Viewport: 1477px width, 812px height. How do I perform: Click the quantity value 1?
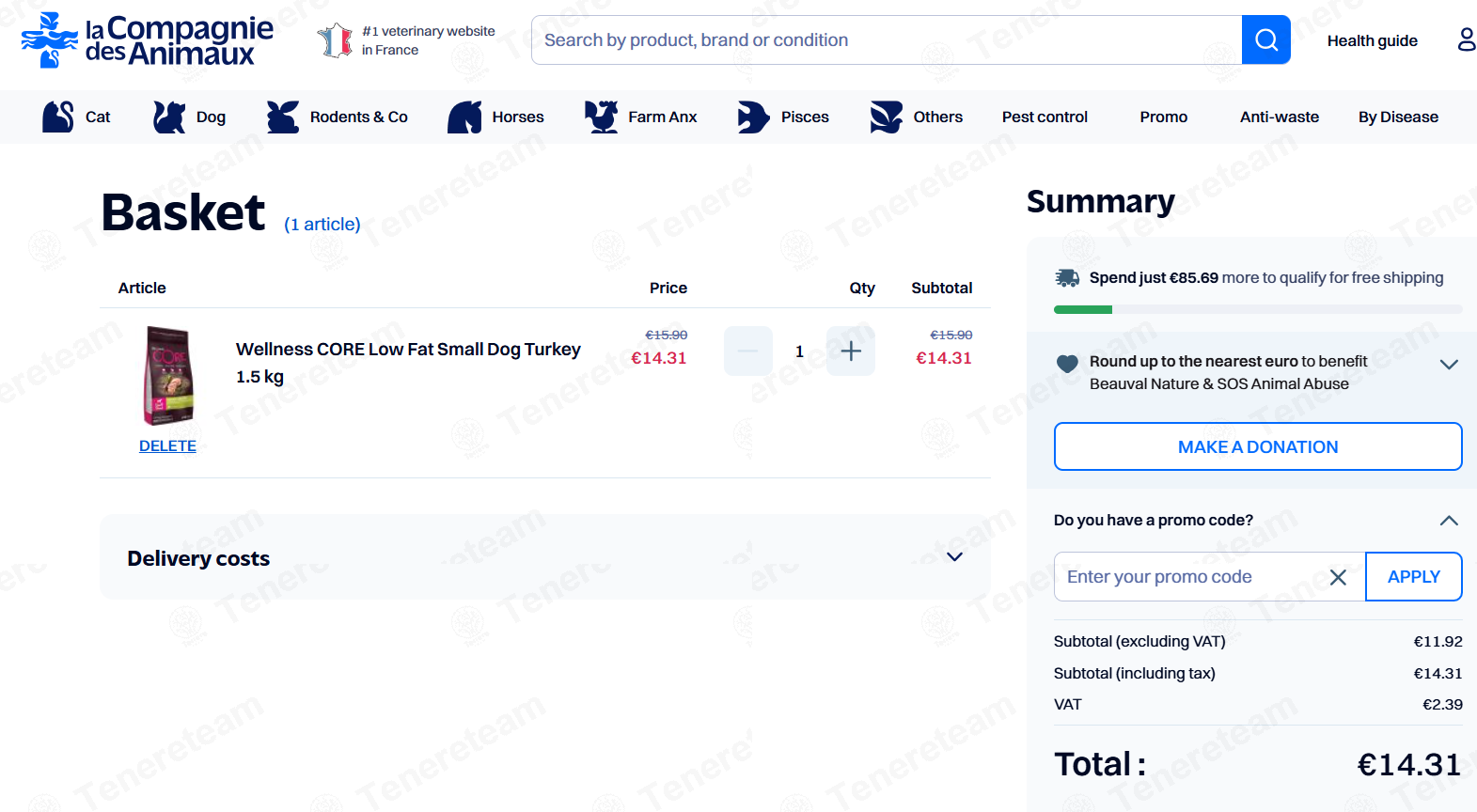pos(799,351)
